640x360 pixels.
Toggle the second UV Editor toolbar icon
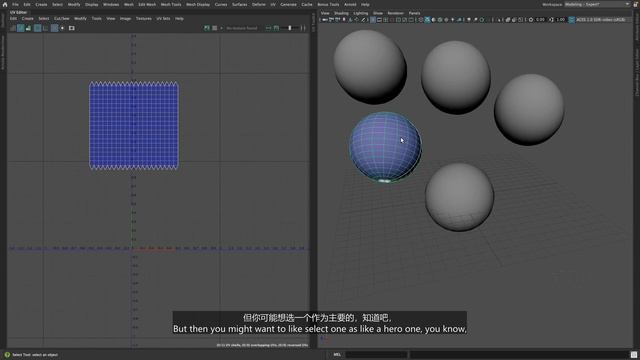click(x=20, y=28)
